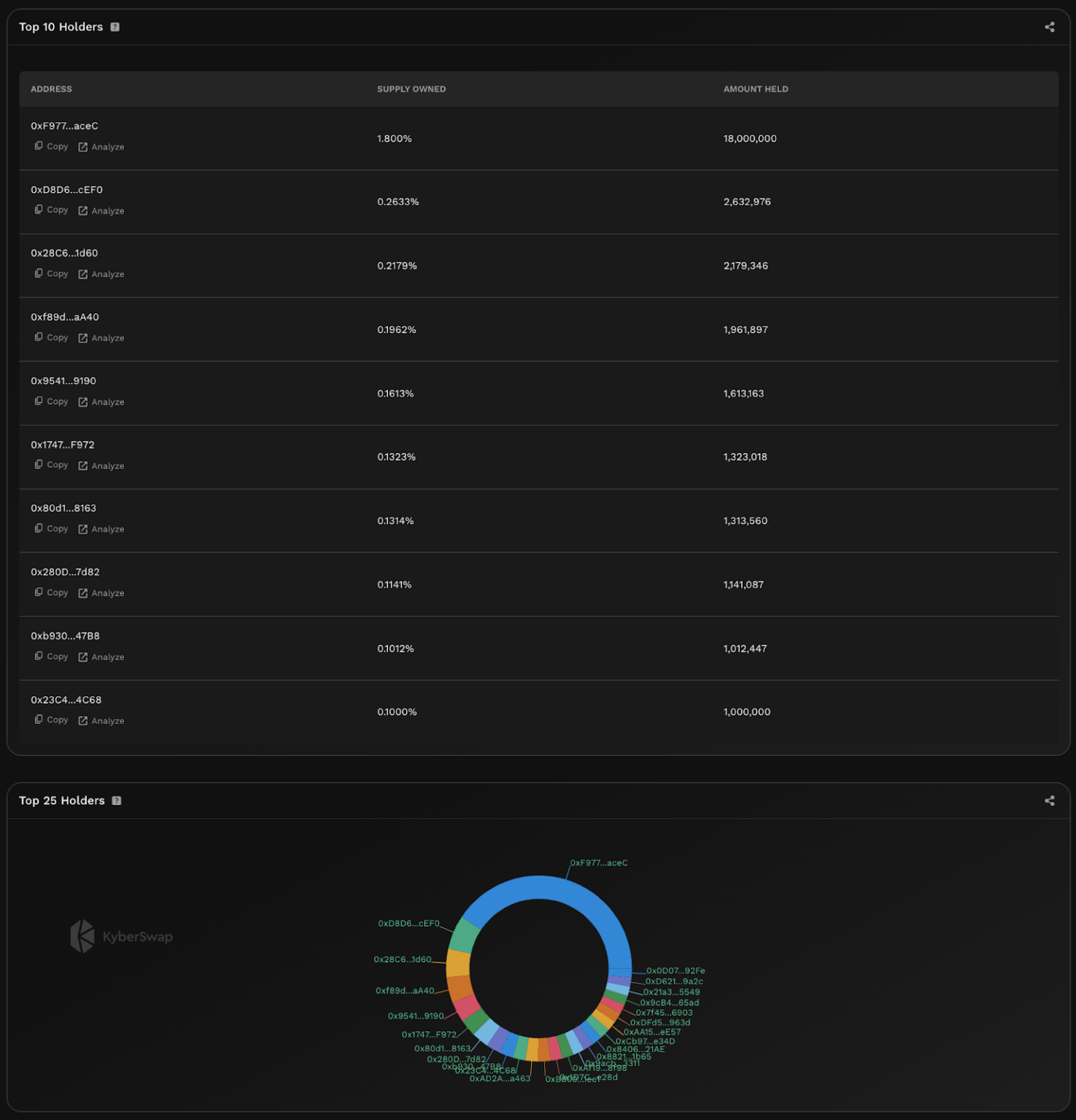This screenshot has width=1076, height=1120.
Task: Open Analyze link for 0x280D...7d82
Action: point(101,594)
